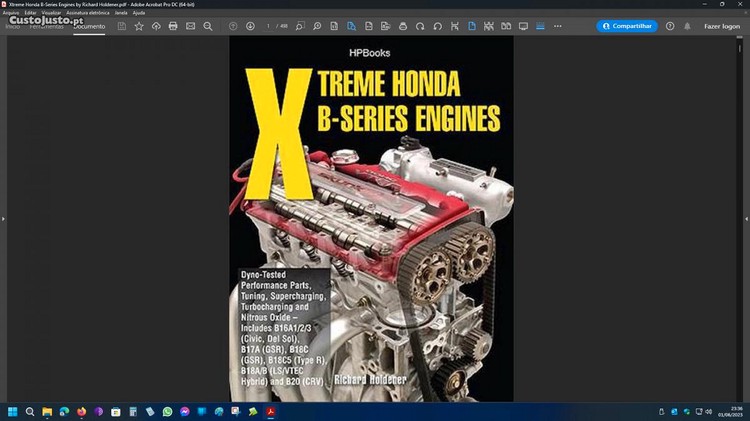750x421 pixels.
Task: Send file by email envelope icon
Action: click(190, 26)
